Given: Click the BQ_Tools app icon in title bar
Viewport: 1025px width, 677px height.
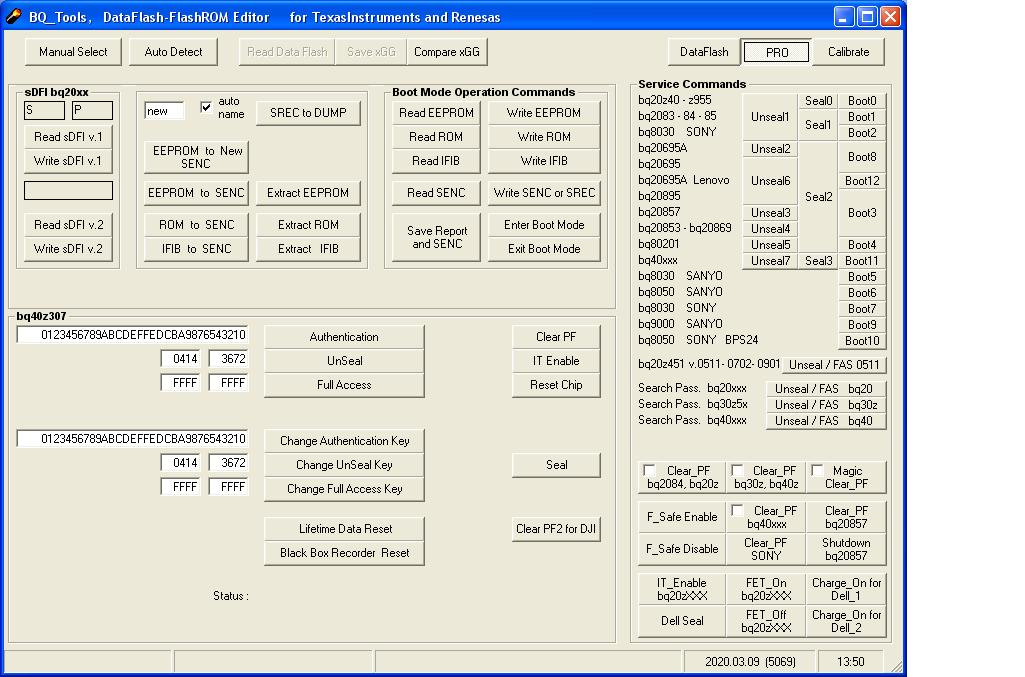Looking at the screenshot, I should tap(13, 16).
